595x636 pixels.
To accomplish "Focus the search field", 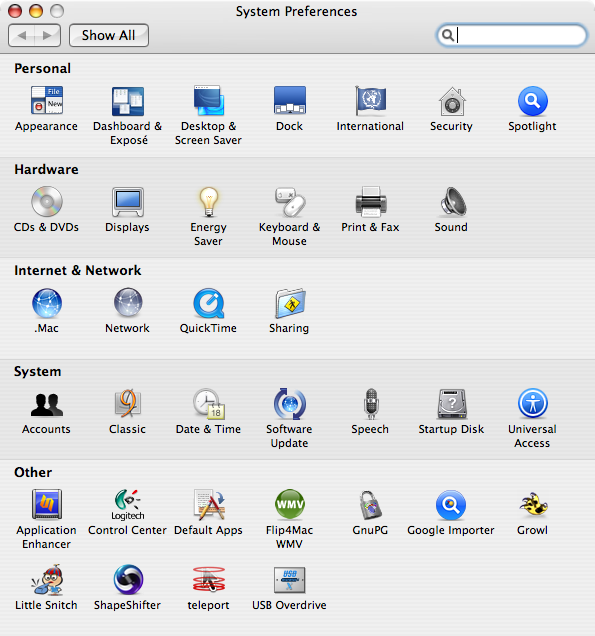I will [511, 35].
